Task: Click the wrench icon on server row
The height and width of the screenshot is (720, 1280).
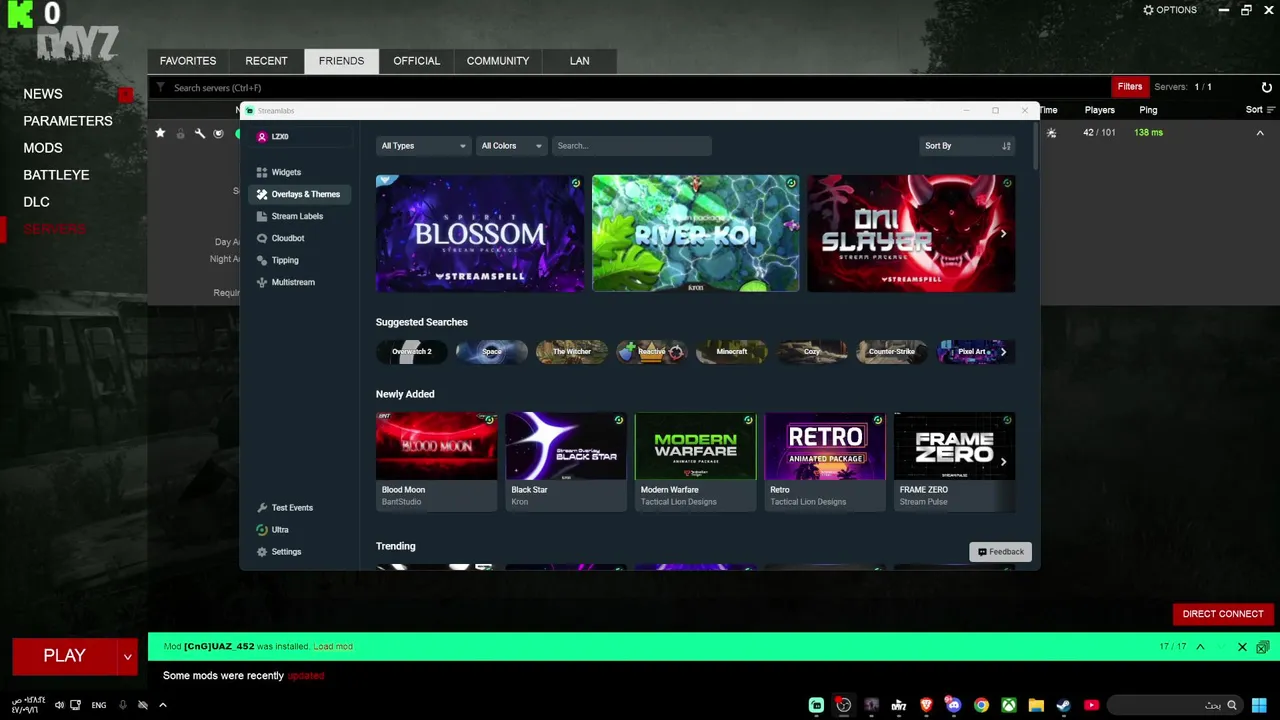Action: coord(200,133)
